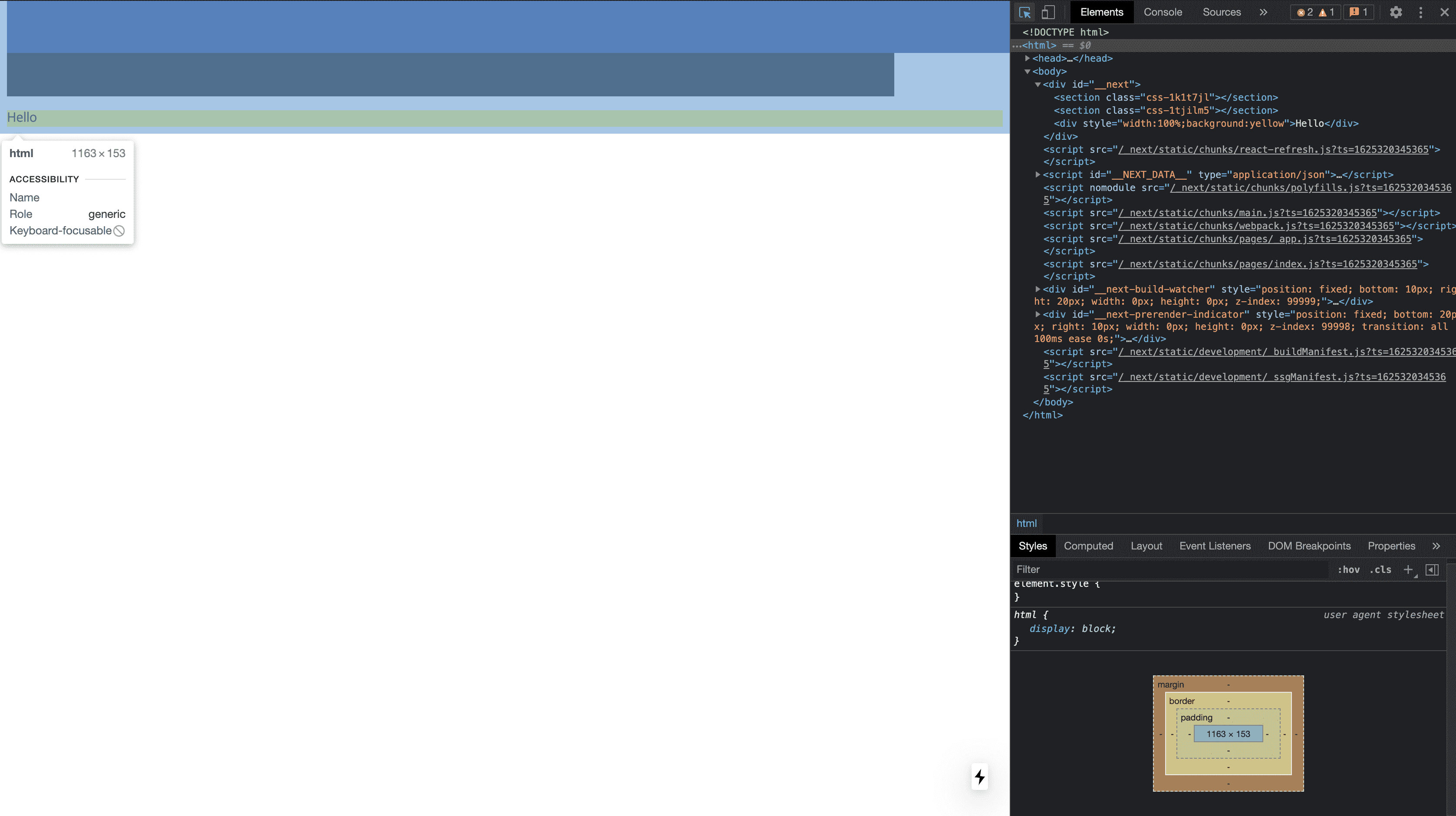This screenshot has width=1456, height=816.
Task: Select the Styles pane tab
Action: point(1033,546)
